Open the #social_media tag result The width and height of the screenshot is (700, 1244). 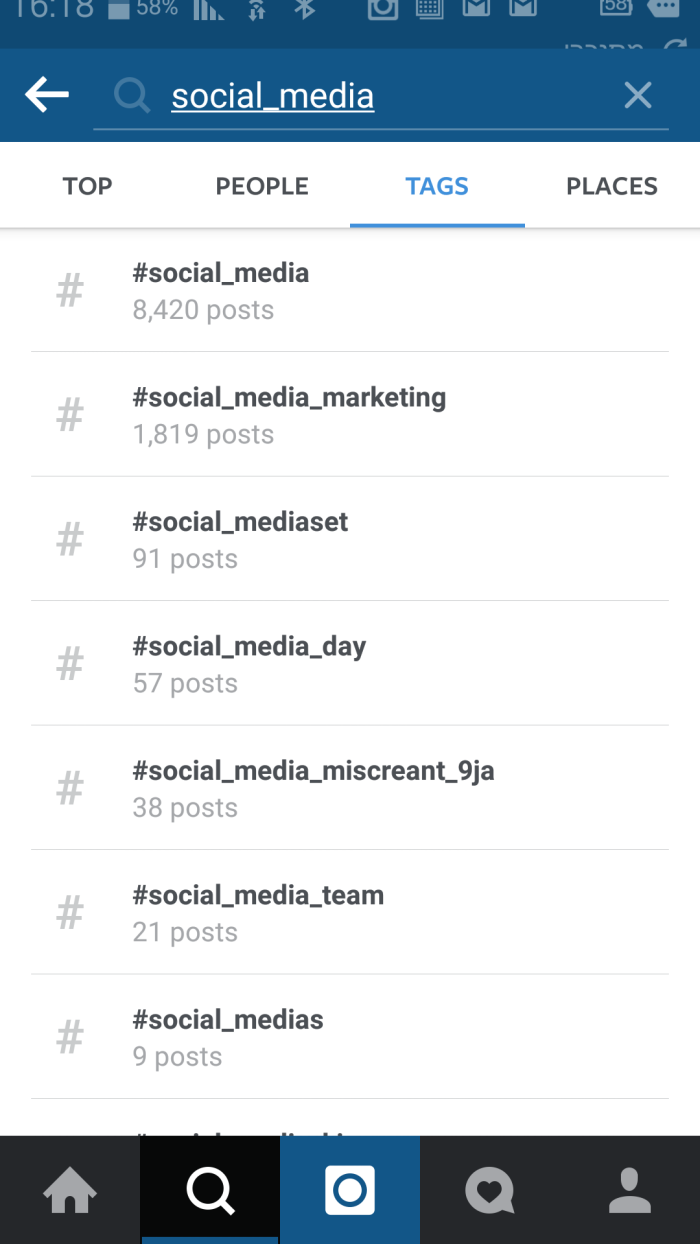(x=350, y=290)
